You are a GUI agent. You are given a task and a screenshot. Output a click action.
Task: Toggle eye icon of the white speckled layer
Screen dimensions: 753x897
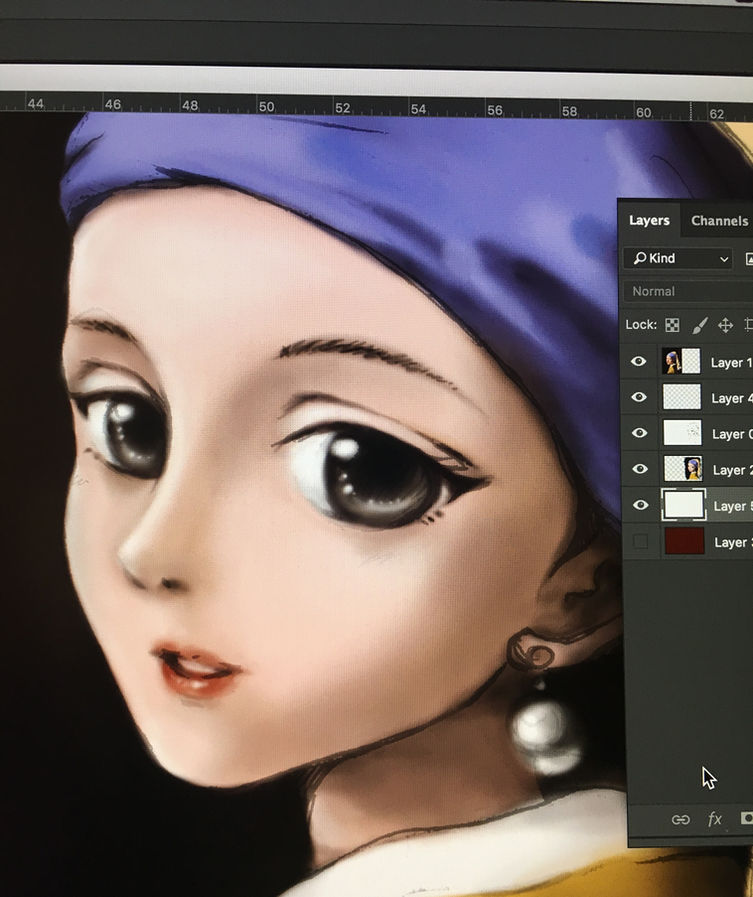tap(639, 433)
